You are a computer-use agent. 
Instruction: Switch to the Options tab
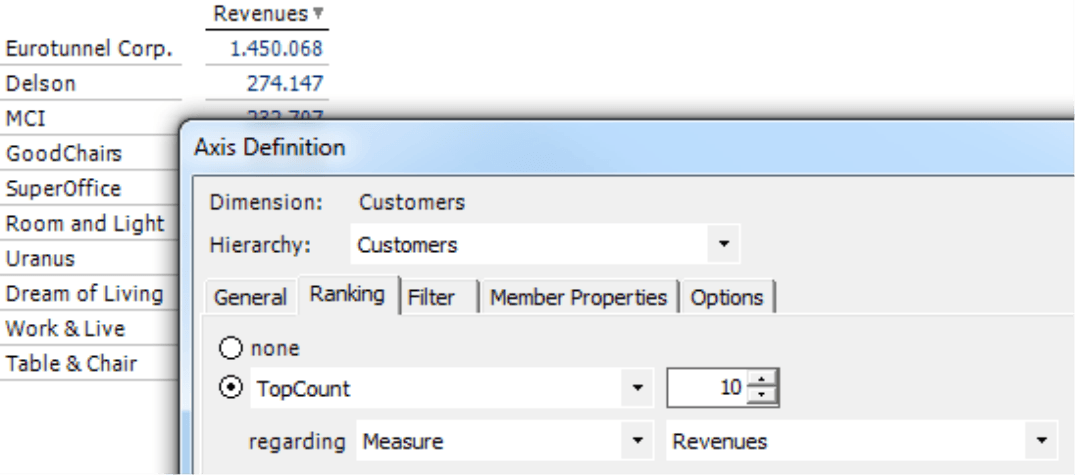tap(727, 298)
